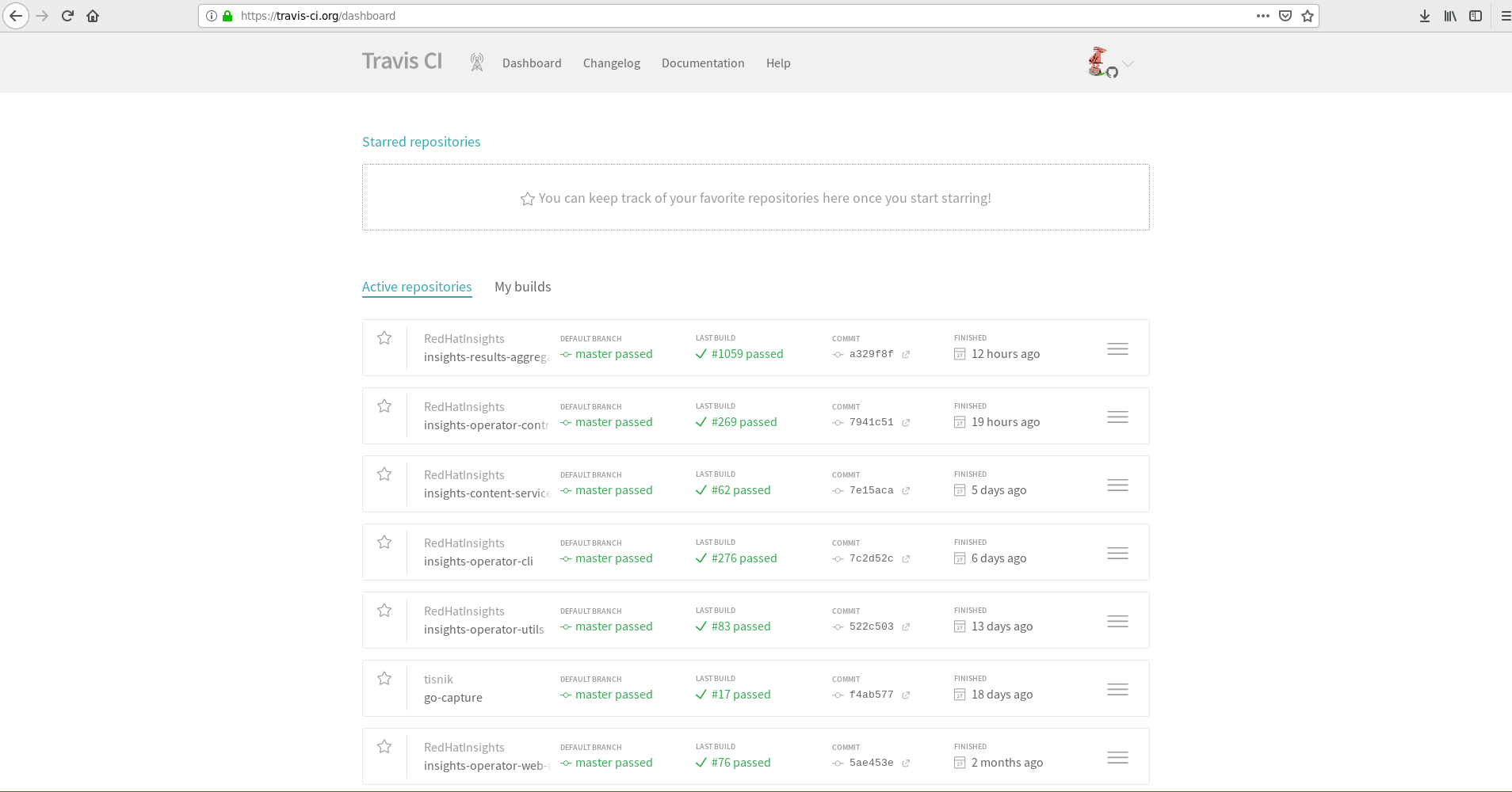This screenshot has height=792, width=1512.
Task: Open build #83 passed link
Action: click(x=741, y=626)
